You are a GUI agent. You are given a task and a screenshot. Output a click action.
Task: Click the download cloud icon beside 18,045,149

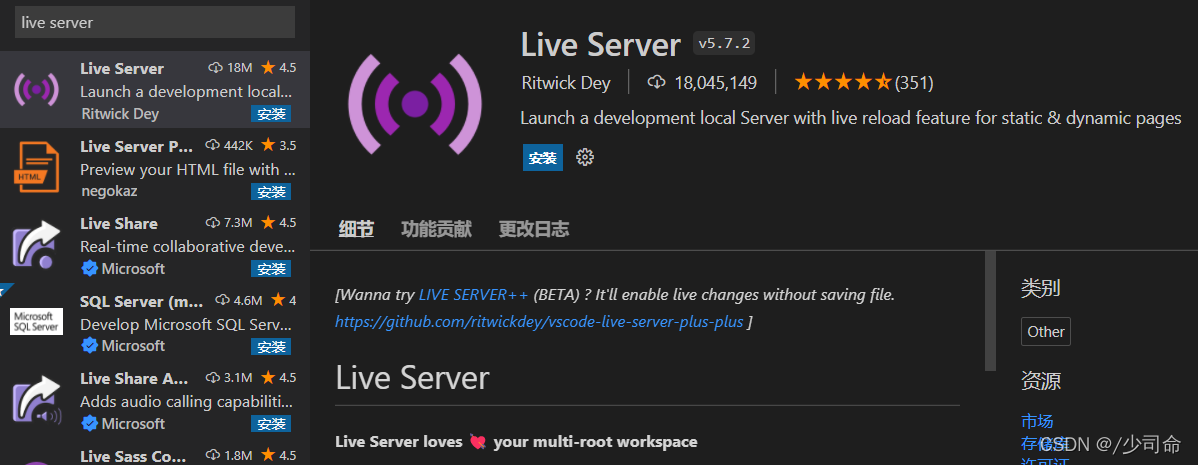point(656,82)
